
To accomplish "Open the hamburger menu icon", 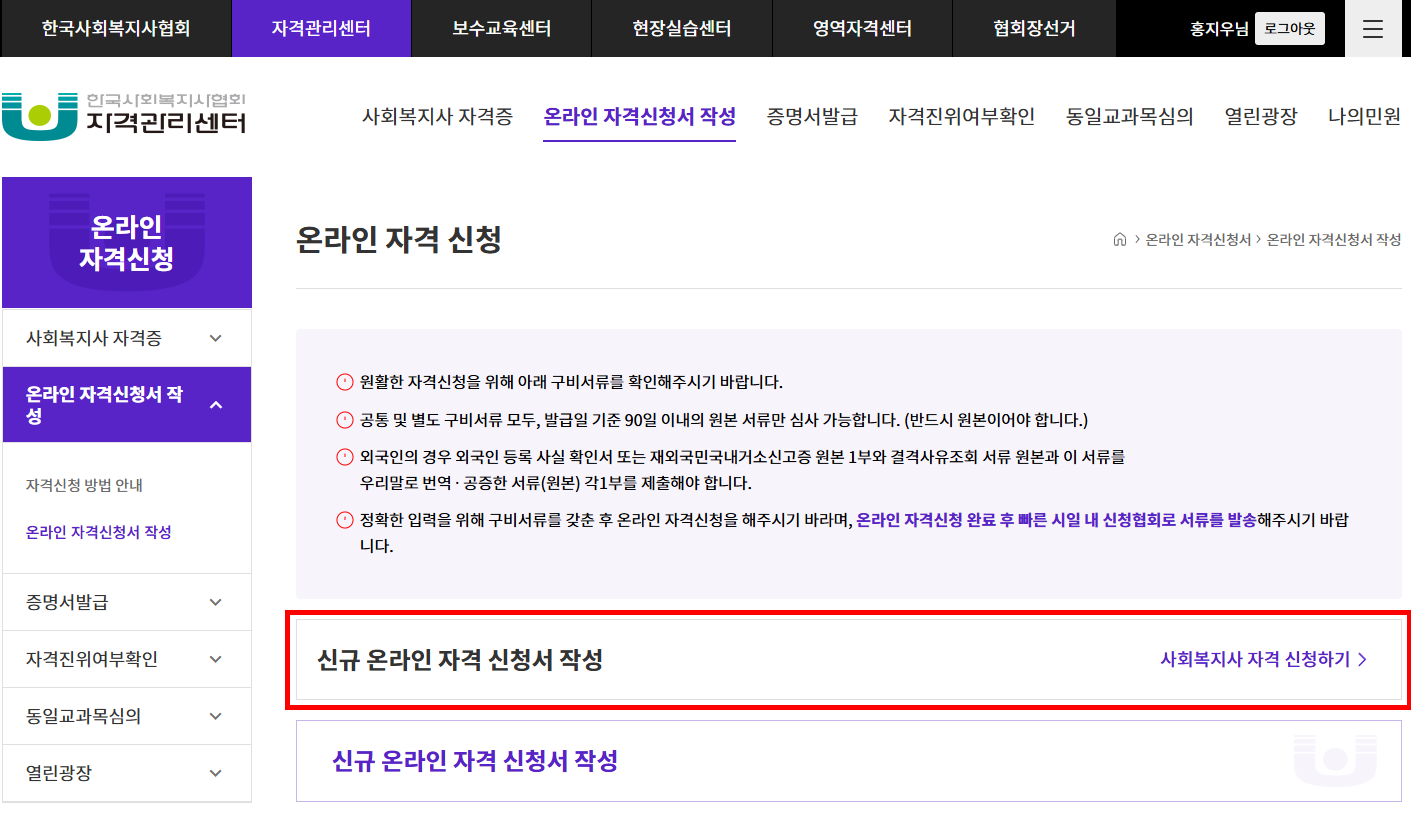I will [1373, 29].
